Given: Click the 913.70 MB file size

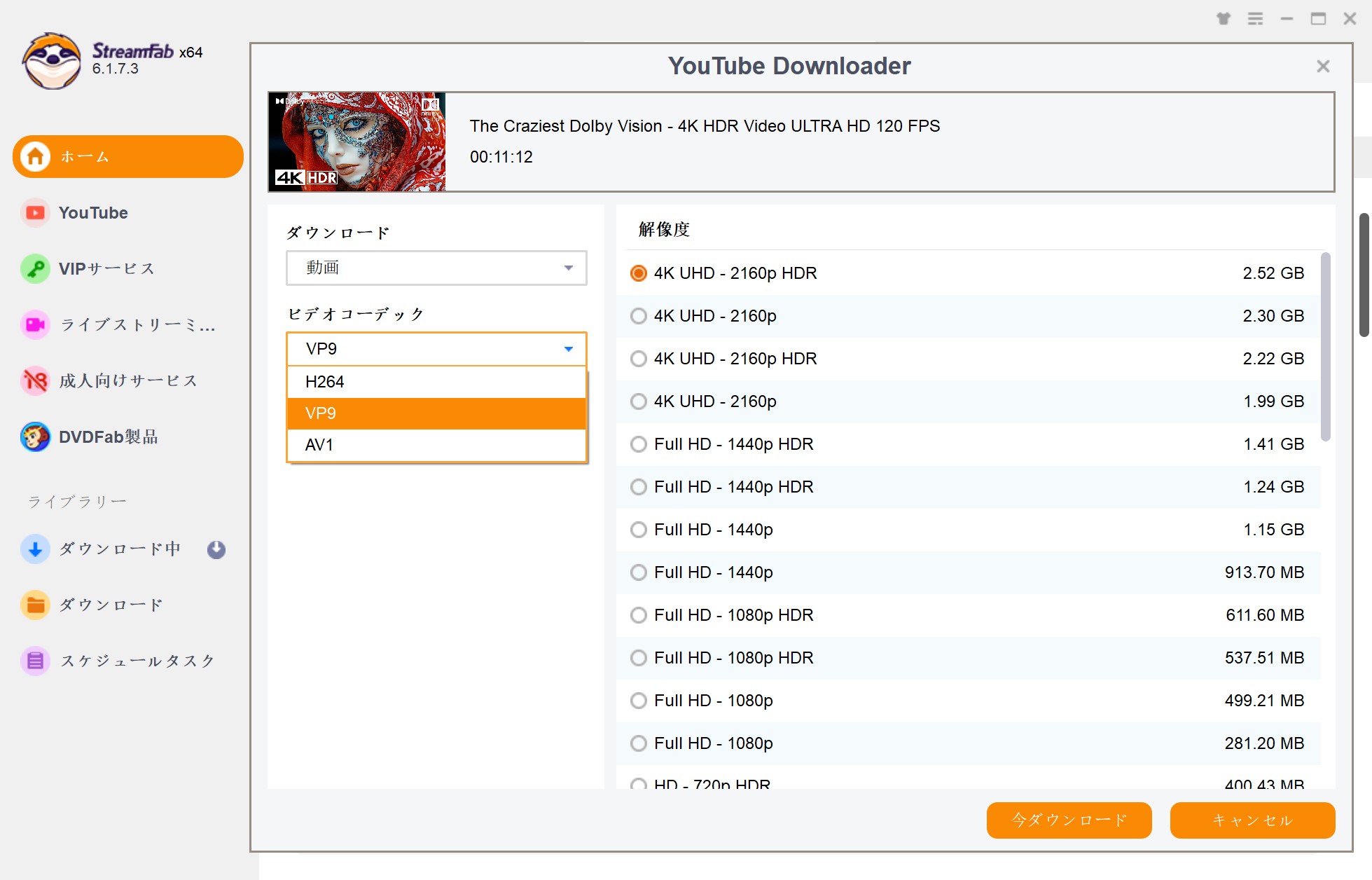Looking at the screenshot, I should (x=1264, y=572).
